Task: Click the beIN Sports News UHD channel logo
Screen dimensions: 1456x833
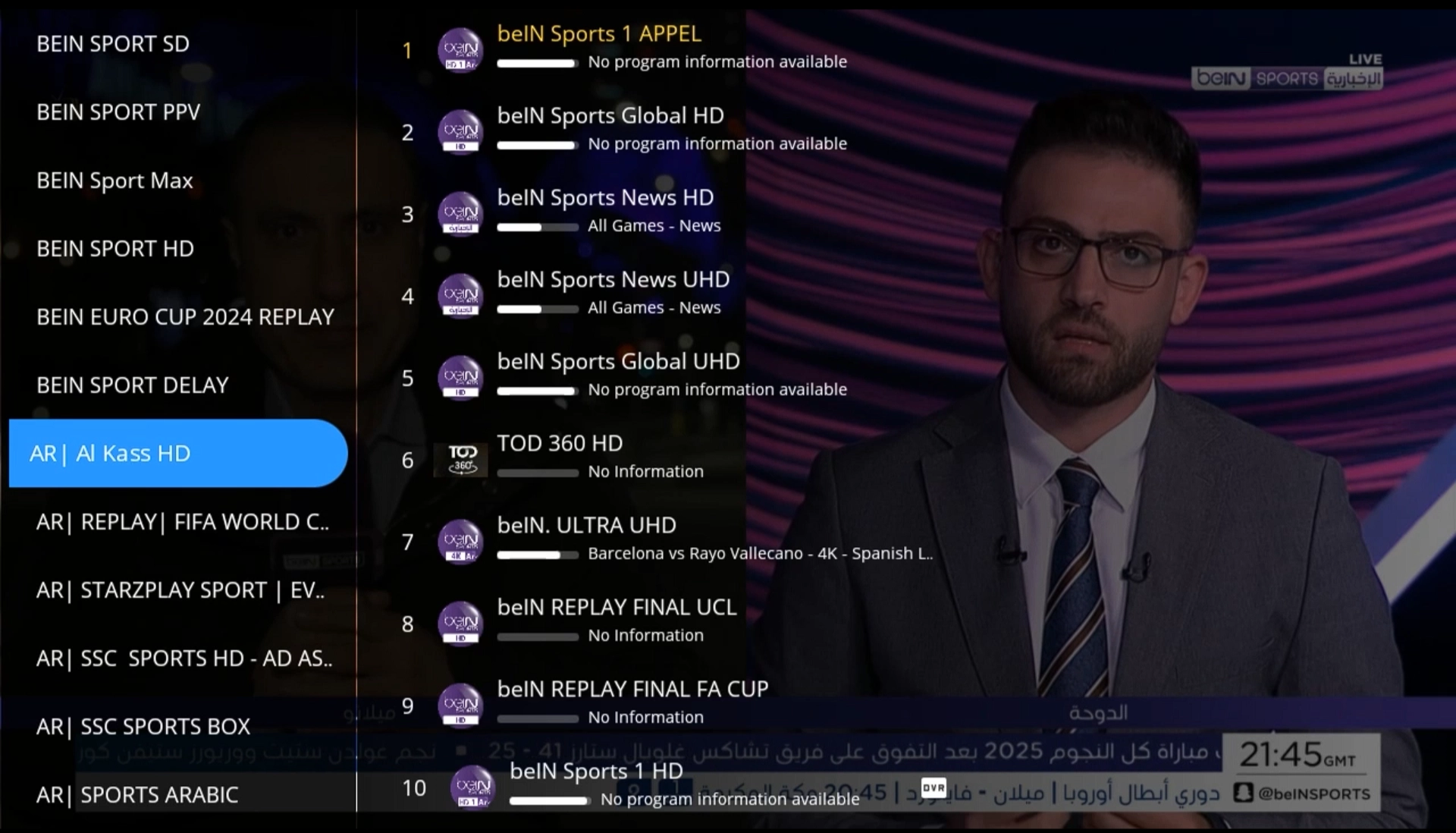Action: 460,296
